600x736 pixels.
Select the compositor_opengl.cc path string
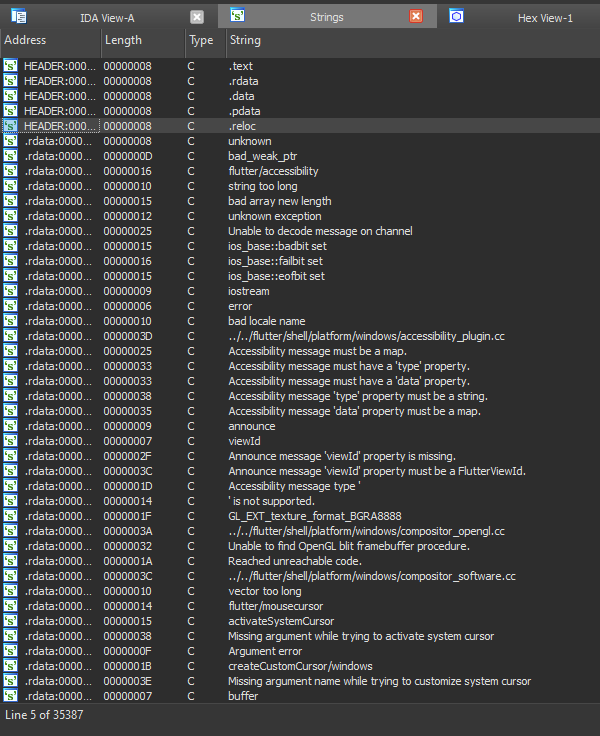(x=367, y=531)
